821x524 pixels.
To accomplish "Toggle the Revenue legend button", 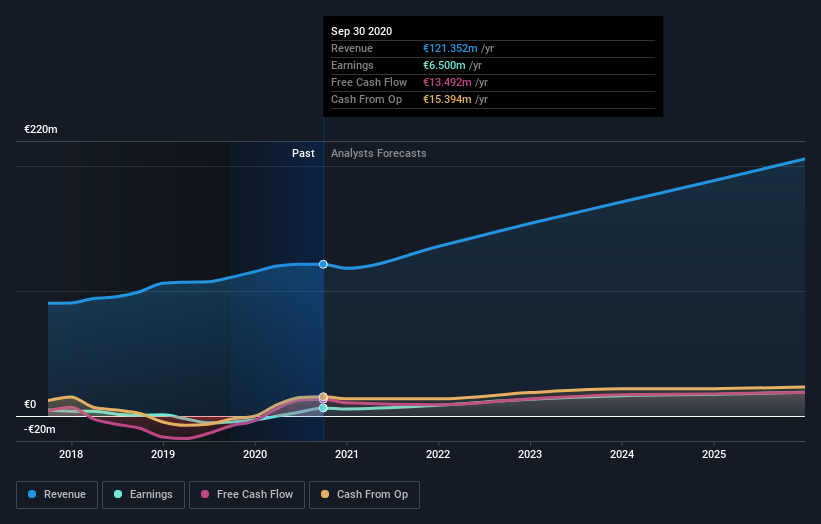I will 57,495.
